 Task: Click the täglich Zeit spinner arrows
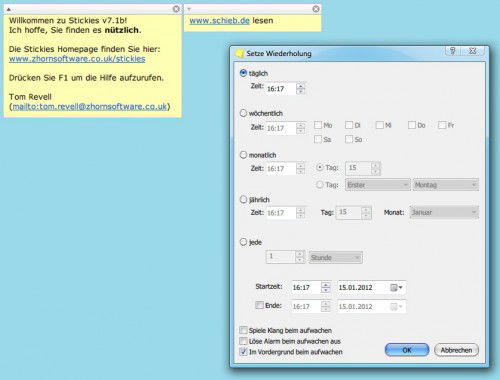click(x=300, y=89)
